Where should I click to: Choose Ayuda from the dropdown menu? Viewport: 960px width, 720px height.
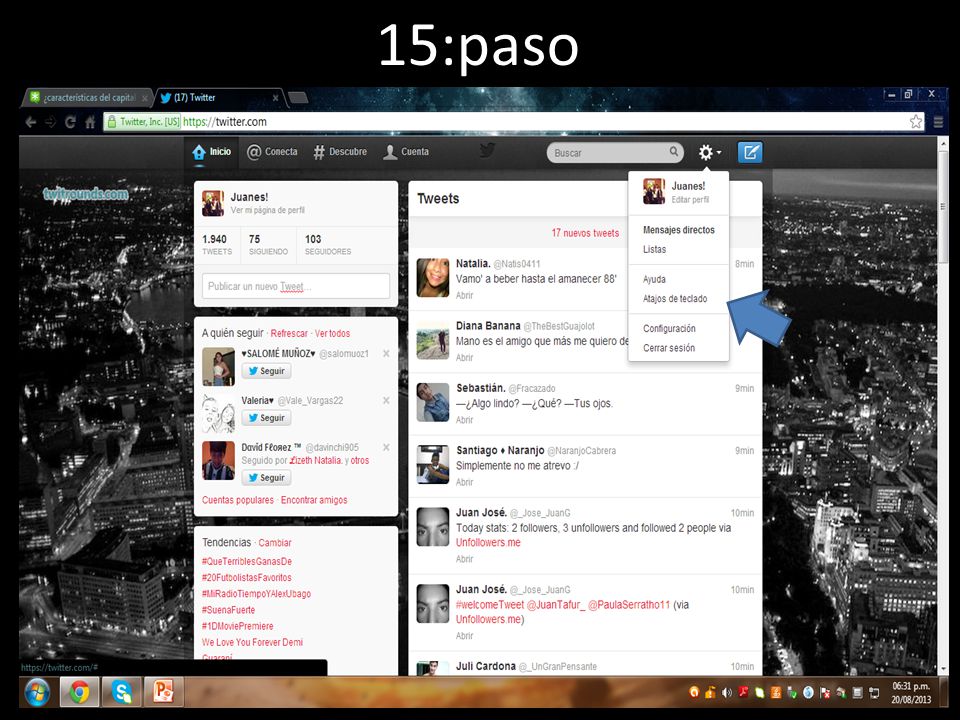click(654, 279)
